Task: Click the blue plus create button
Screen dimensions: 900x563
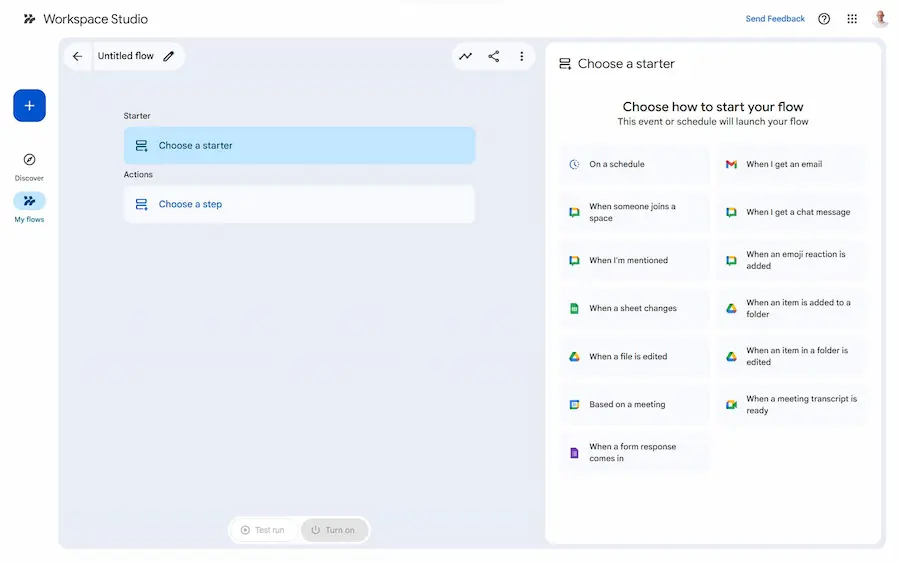Action: click(x=29, y=106)
